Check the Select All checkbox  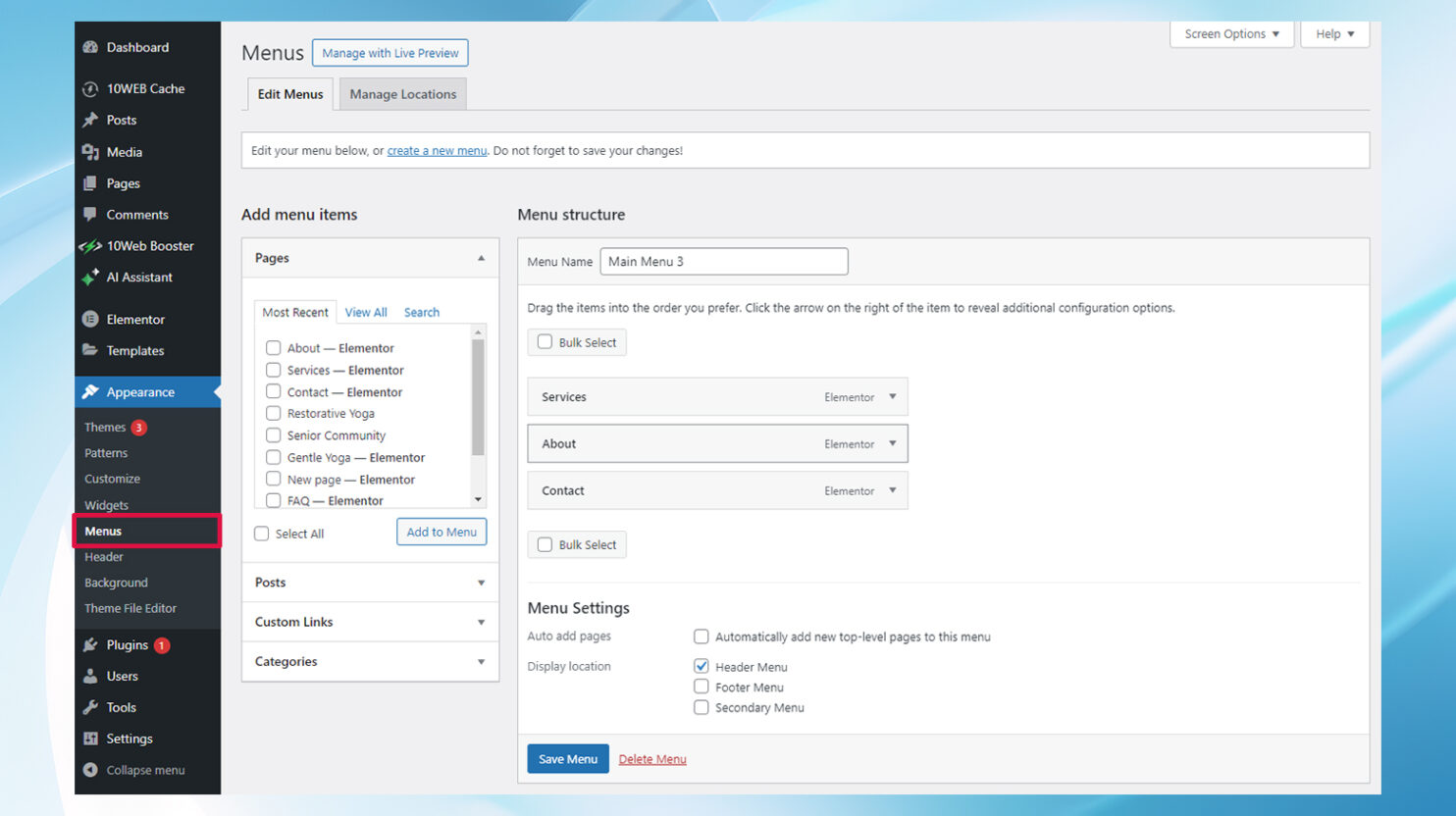(x=261, y=533)
